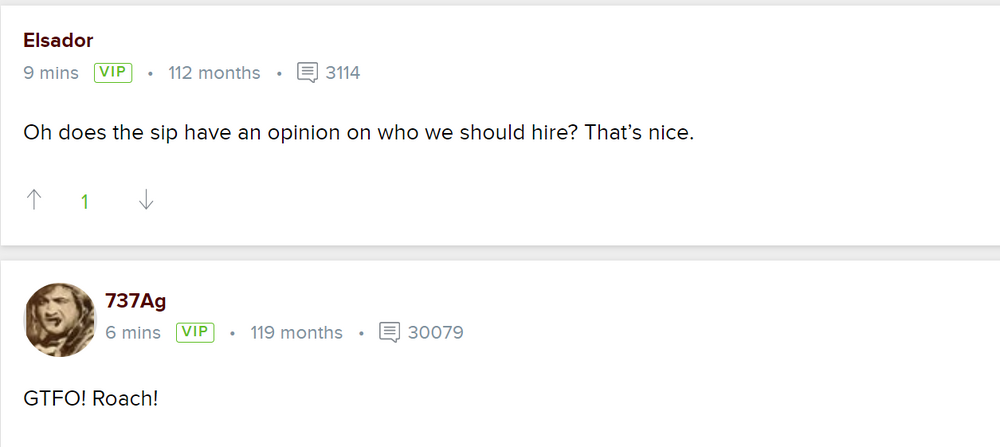This screenshot has height=447, width=1000.
Task: Click 737Ag's "119 months" membership label
Action: tap(296, 332)
